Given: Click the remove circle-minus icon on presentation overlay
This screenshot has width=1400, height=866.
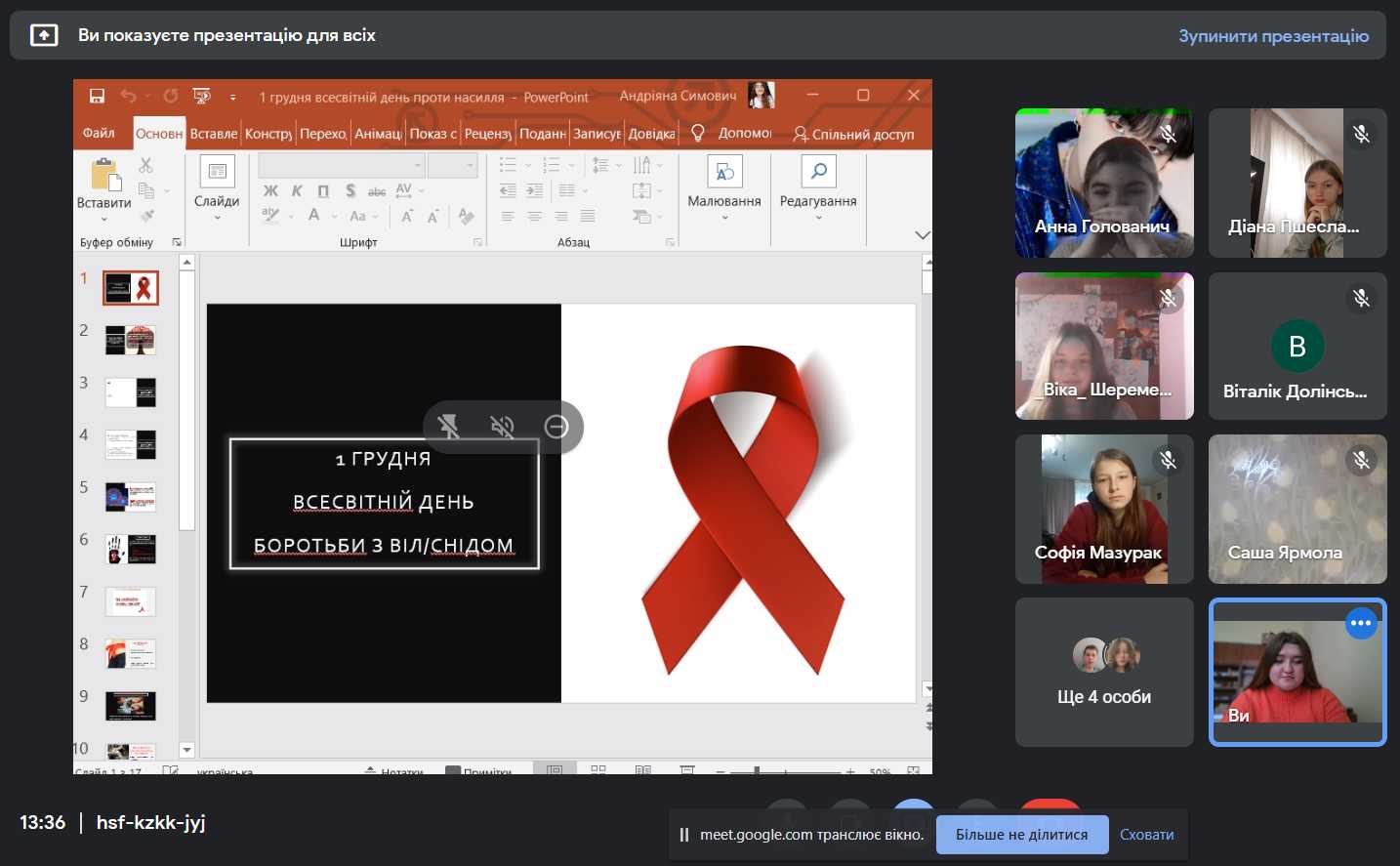Looking at the screenshot, I should tap(556, 427).
